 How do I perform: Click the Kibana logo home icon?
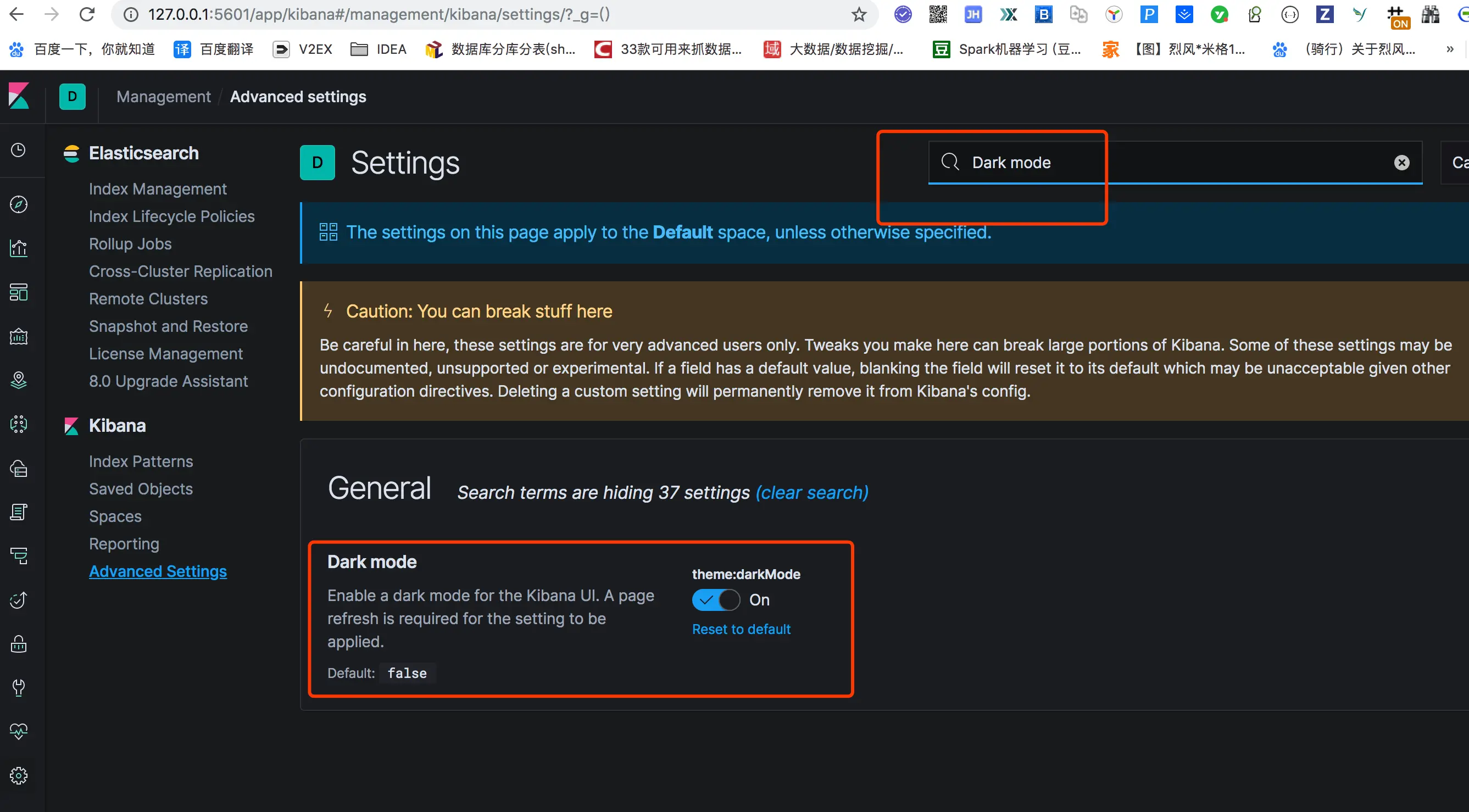19,96
